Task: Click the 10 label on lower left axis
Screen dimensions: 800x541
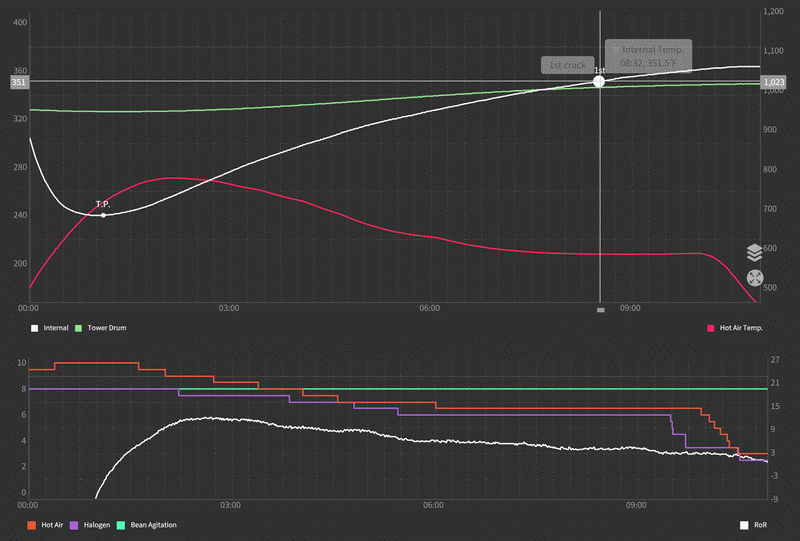Action: point(21,363)
